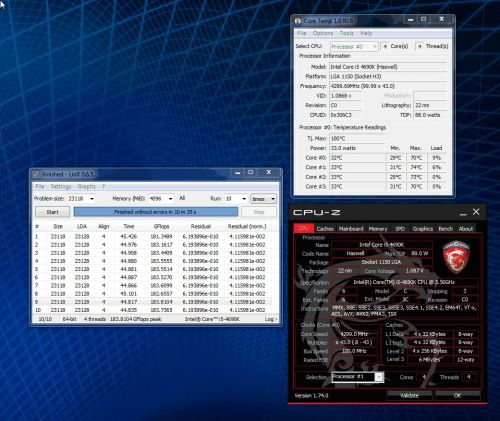The width and height of the screenshot is (500, 421).
Task: Minimize the CPU-Z window
Action: [463, 213]
